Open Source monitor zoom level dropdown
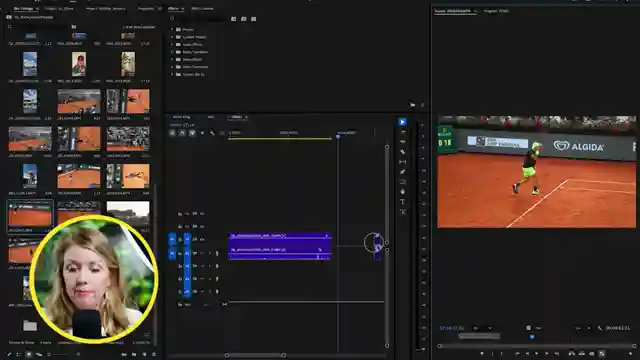This screenshot has height=360, width=640. pyautogui.click(x=482, y=328)
